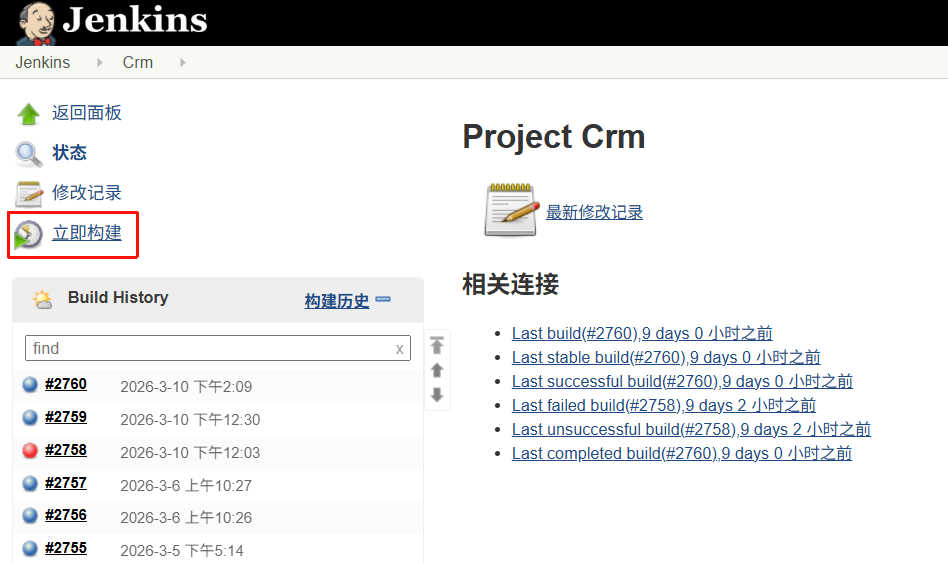Open build #2759
Viewport: 948px width, 563px height.
(66, 417)
